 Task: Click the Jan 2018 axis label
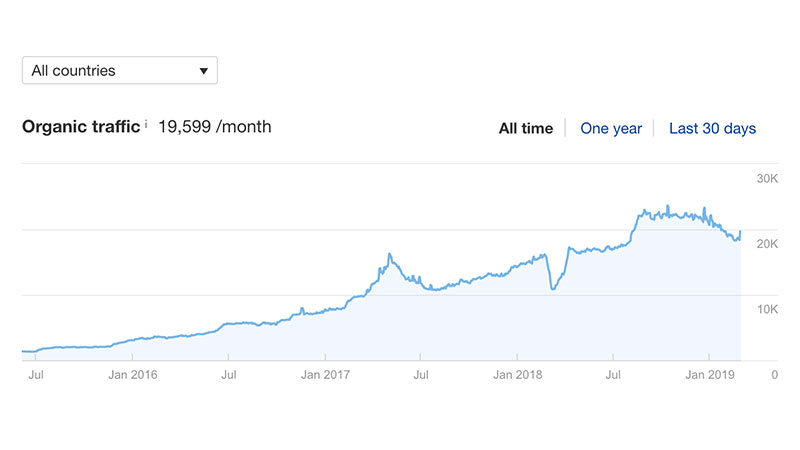(516, 375)
